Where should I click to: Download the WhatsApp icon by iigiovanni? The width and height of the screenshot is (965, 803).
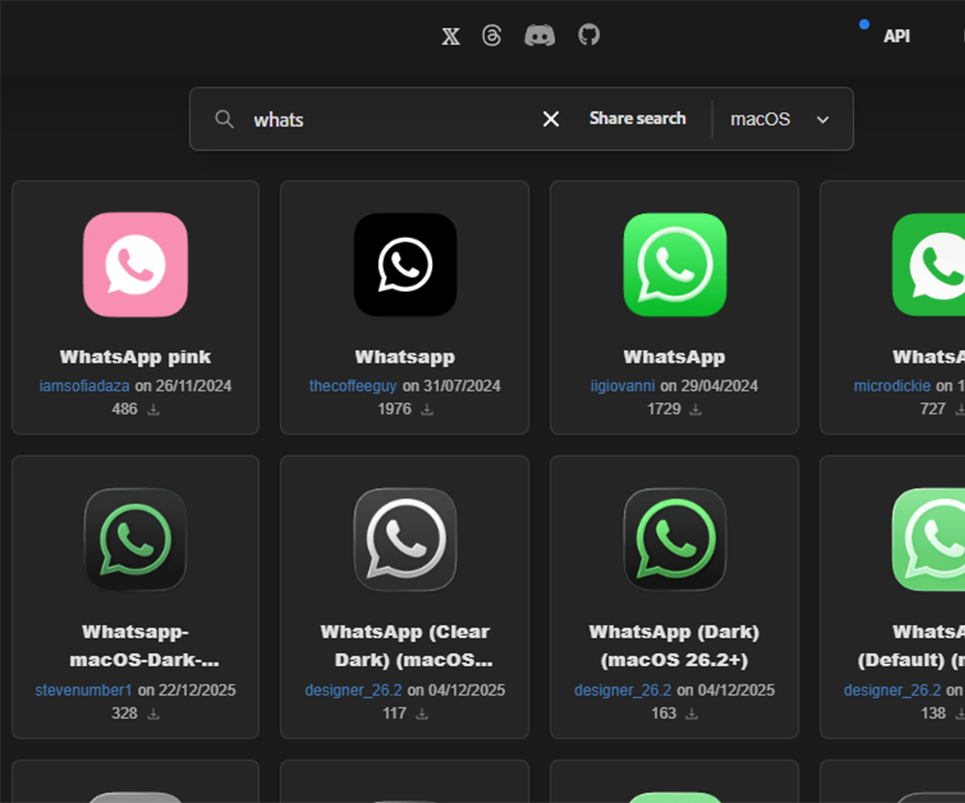pos(697,409)
